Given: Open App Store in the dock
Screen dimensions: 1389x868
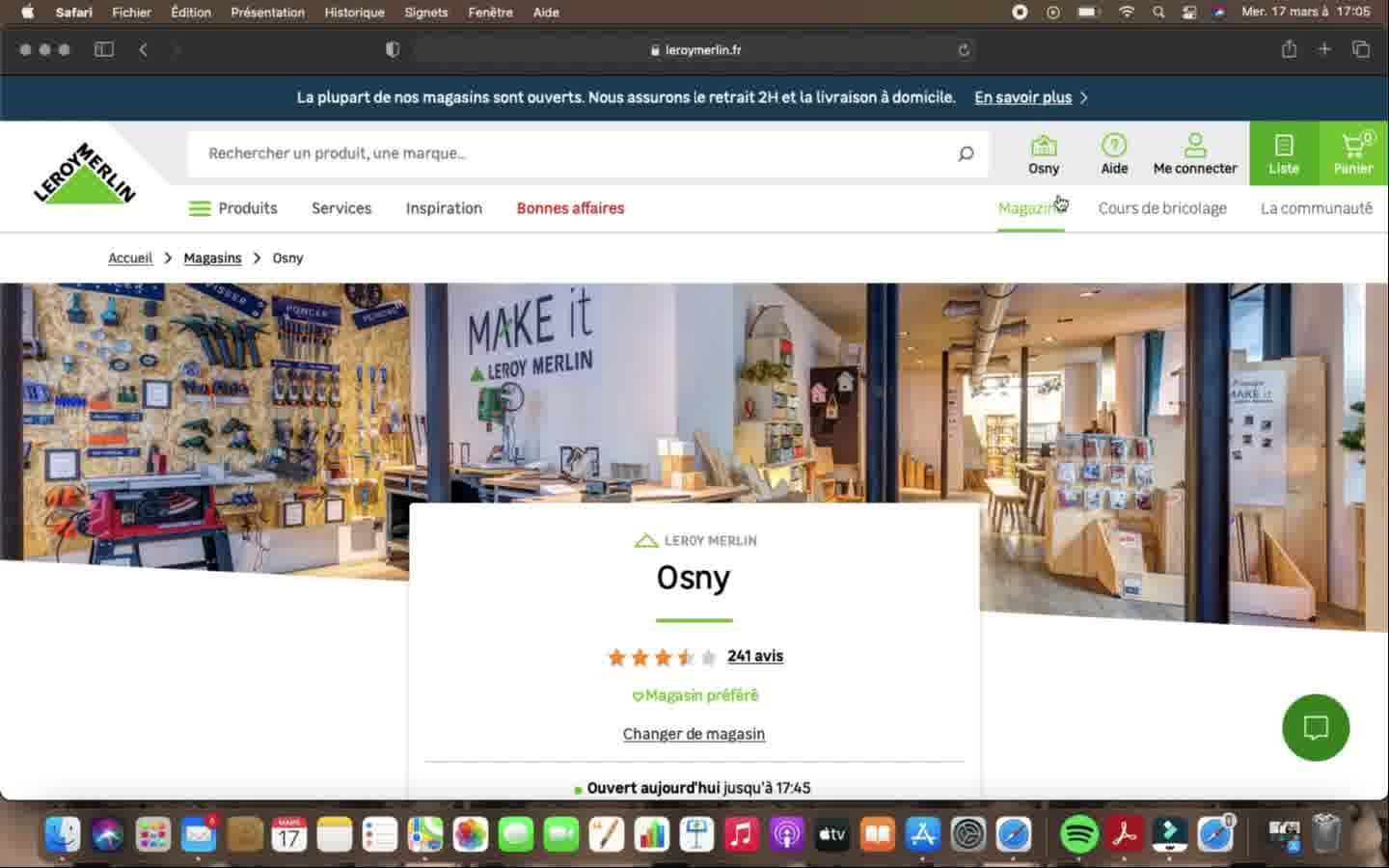Looking at the screenshot, I should pyautogui.click(x=923, y=834).
